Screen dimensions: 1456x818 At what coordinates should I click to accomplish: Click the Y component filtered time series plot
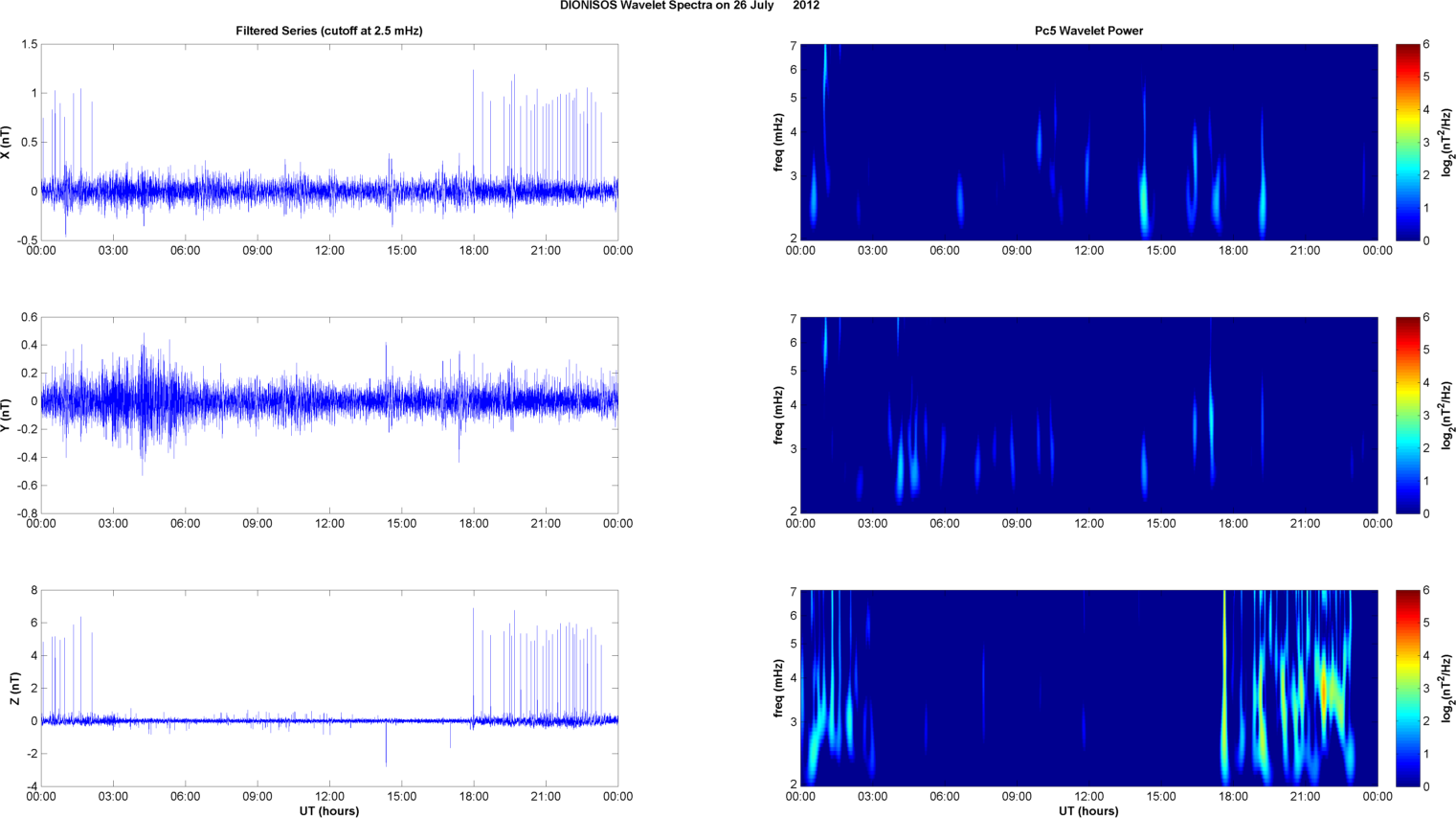pos(329,415)
